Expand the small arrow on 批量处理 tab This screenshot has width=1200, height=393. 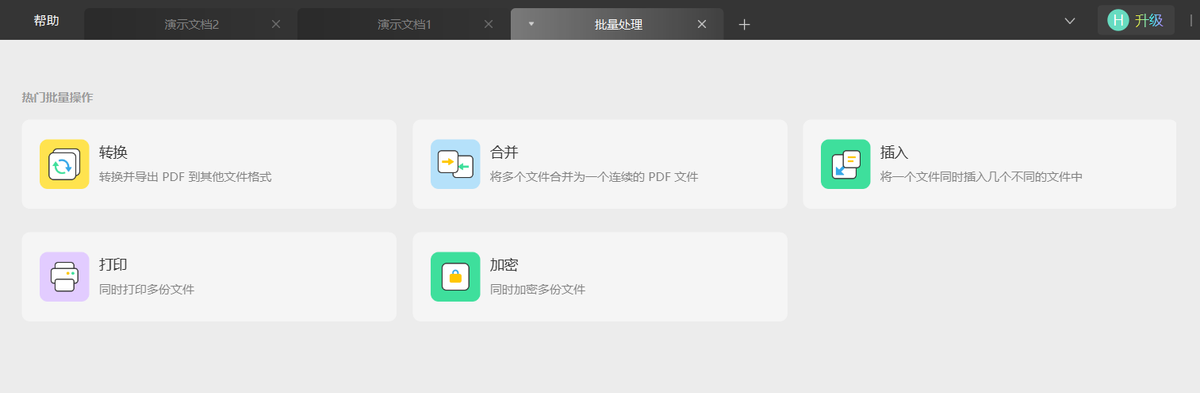531,23
